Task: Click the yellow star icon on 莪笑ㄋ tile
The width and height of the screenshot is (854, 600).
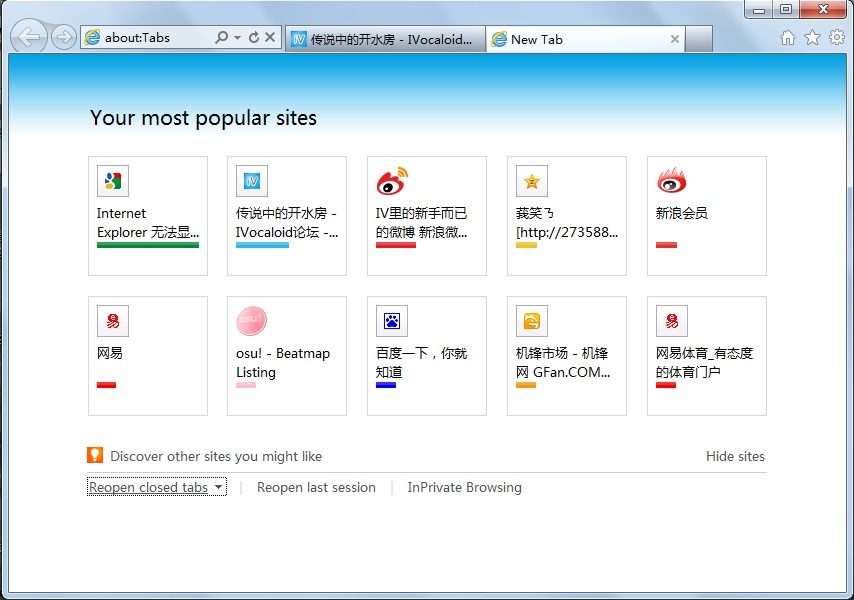Action: (532, 181)
